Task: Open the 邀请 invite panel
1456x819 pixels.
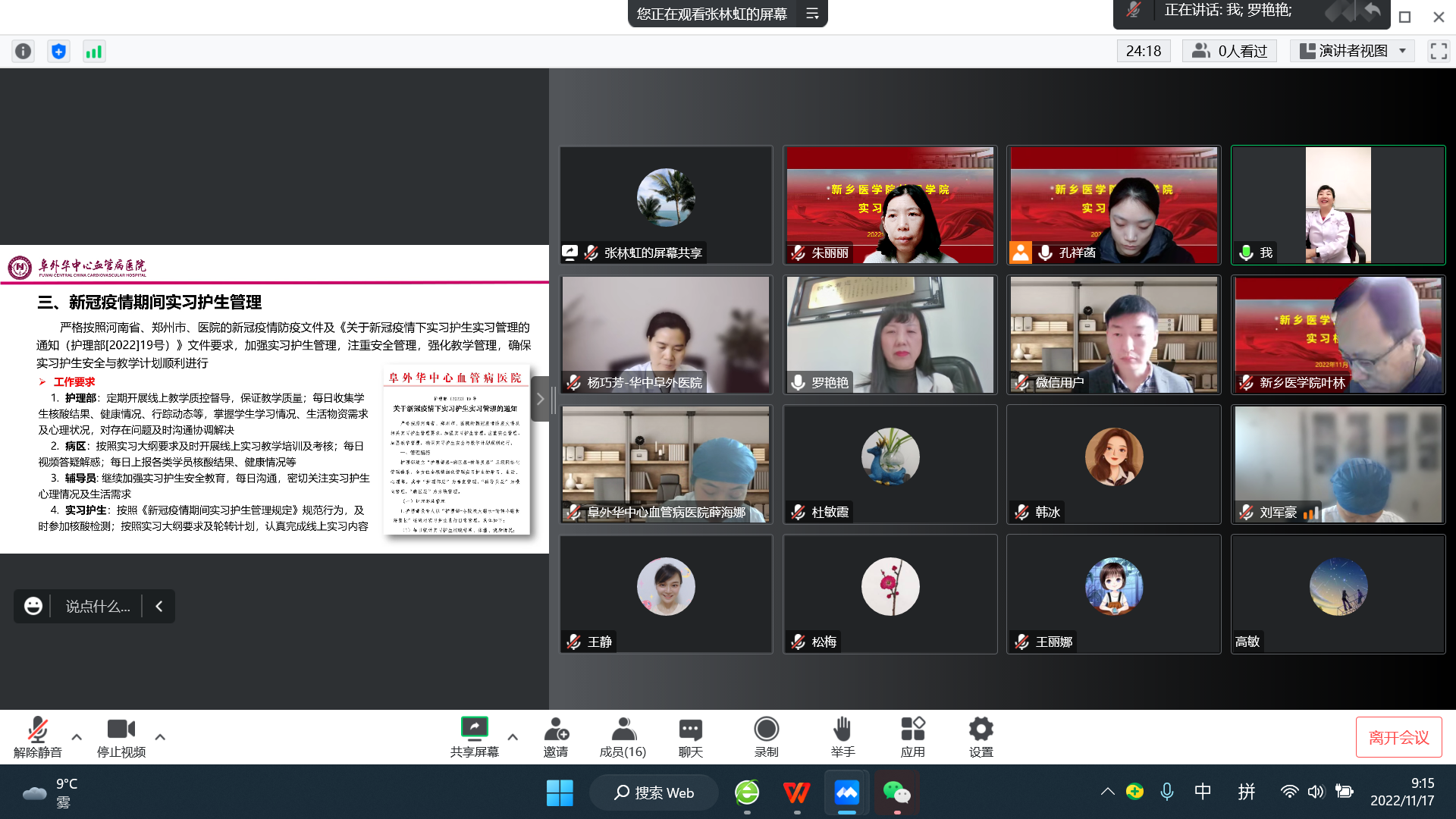Action: (x=556, y=737)
